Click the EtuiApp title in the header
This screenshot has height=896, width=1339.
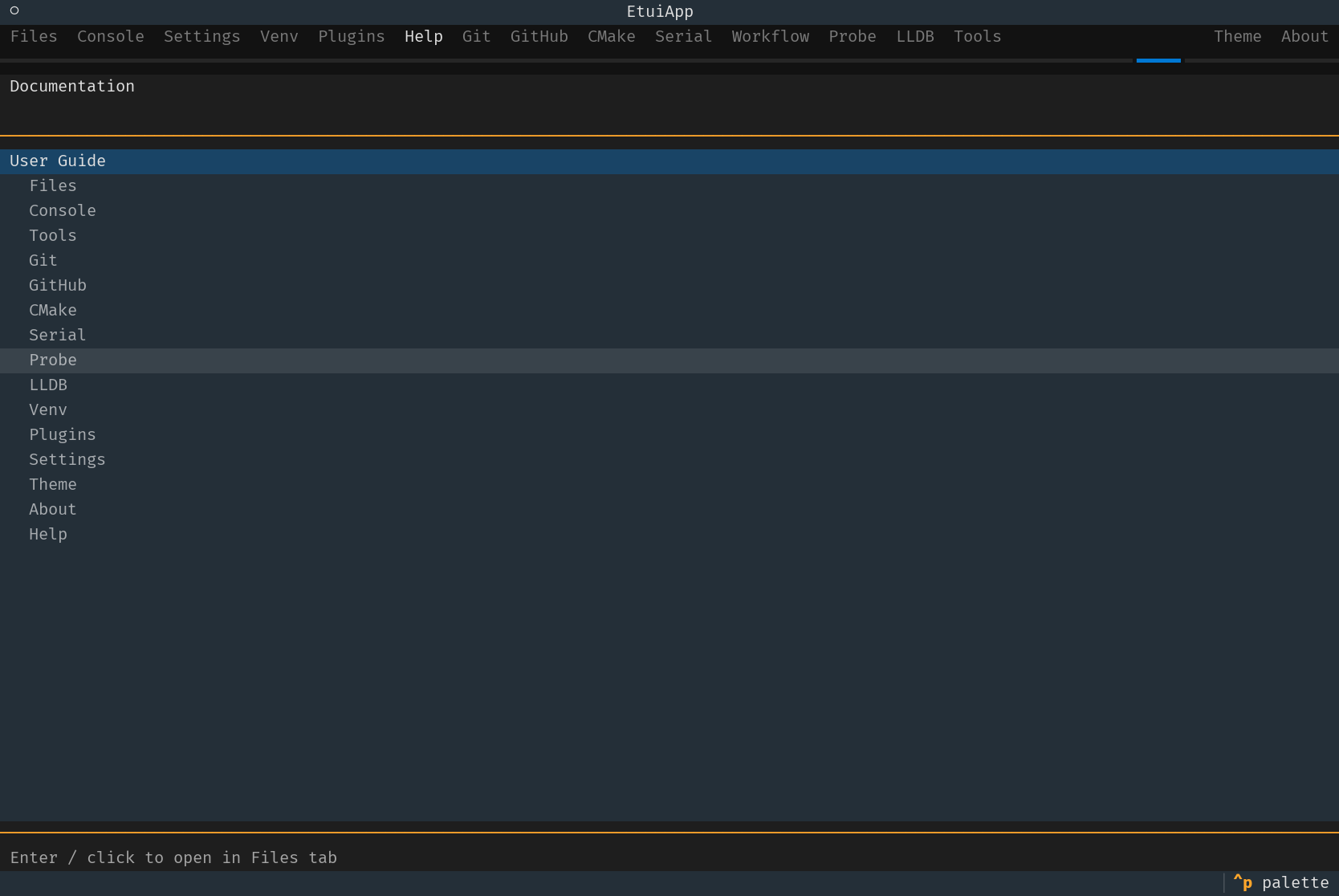click(660, 12)
